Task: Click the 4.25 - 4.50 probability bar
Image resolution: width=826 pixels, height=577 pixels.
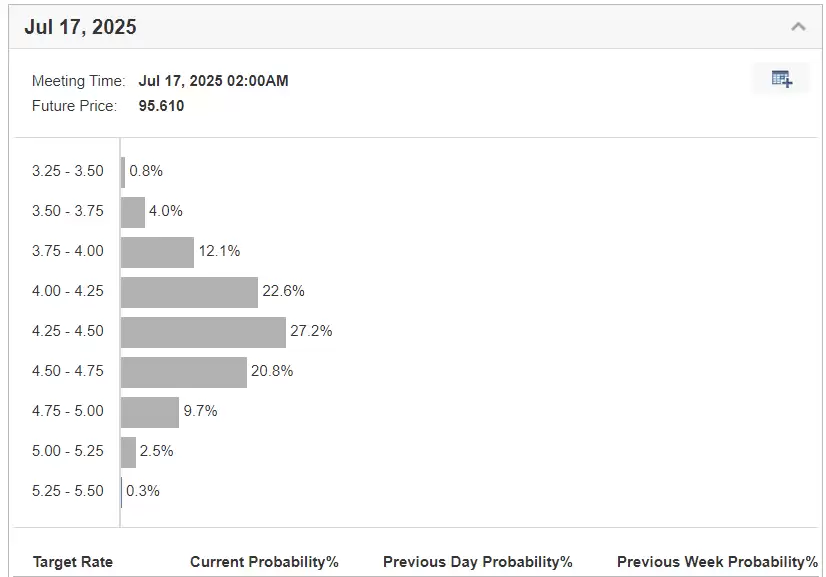Action: pyautogui.click(x=203, y=332)
